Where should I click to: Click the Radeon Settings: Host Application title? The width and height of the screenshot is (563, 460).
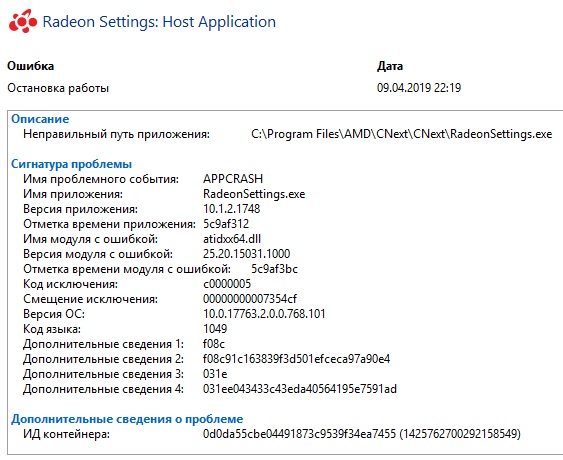click(159, 22)
